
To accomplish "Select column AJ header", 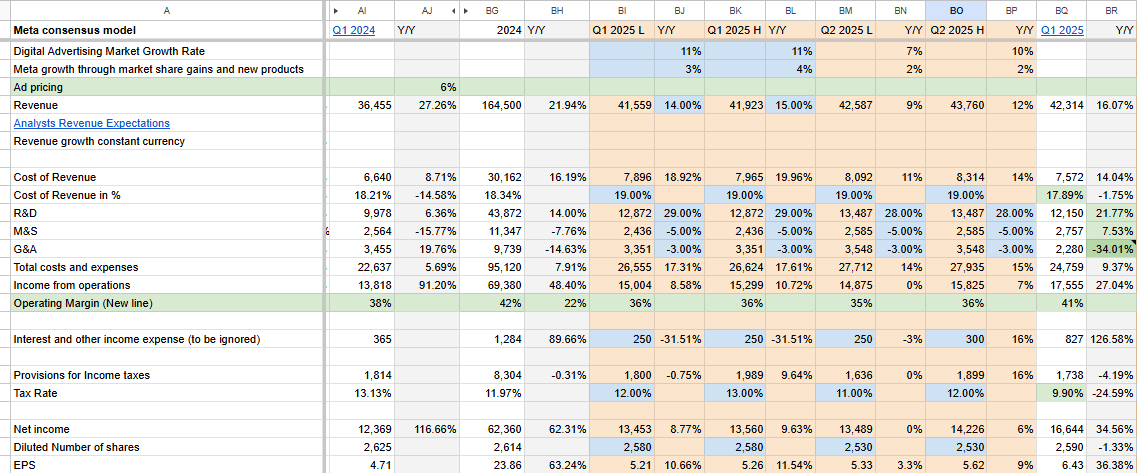I will point(426,11).
